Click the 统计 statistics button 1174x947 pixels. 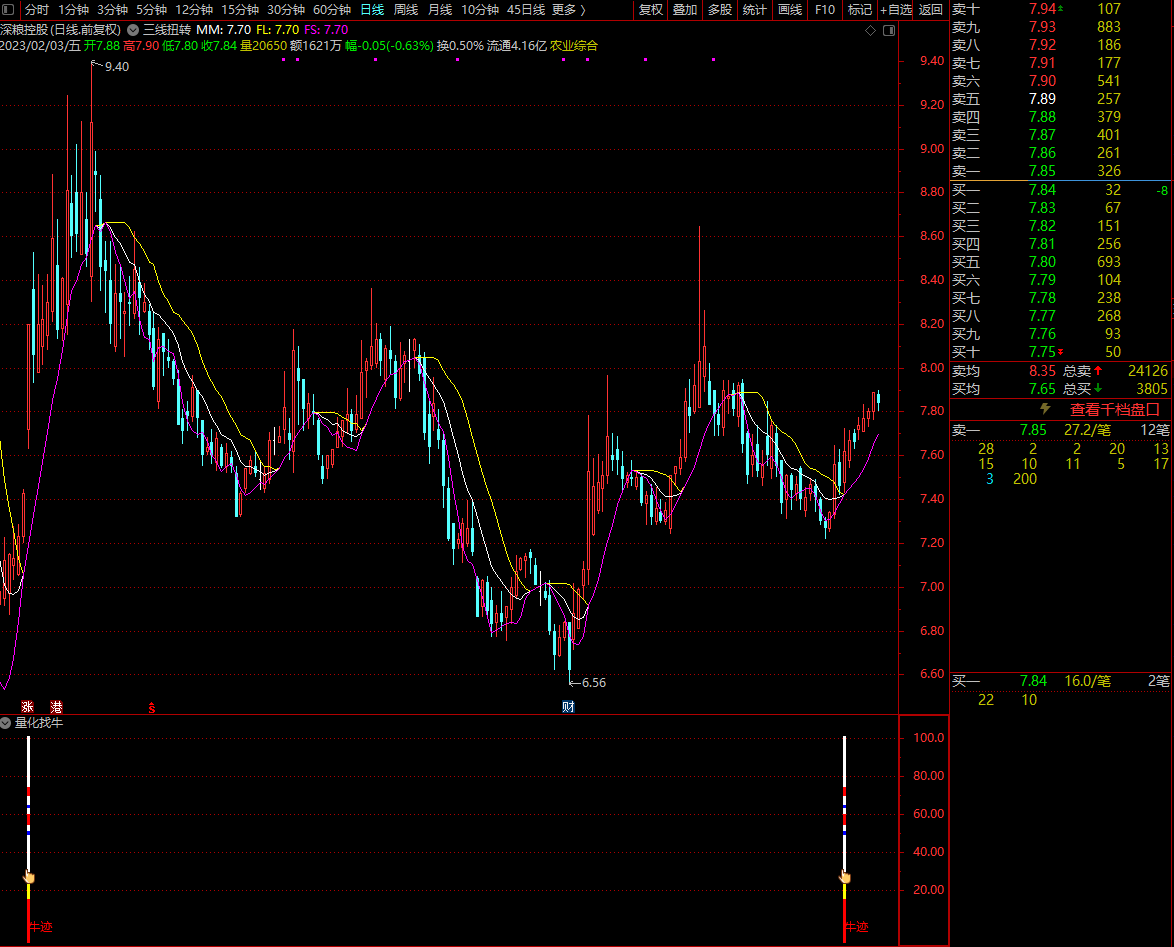click(755, 10)
